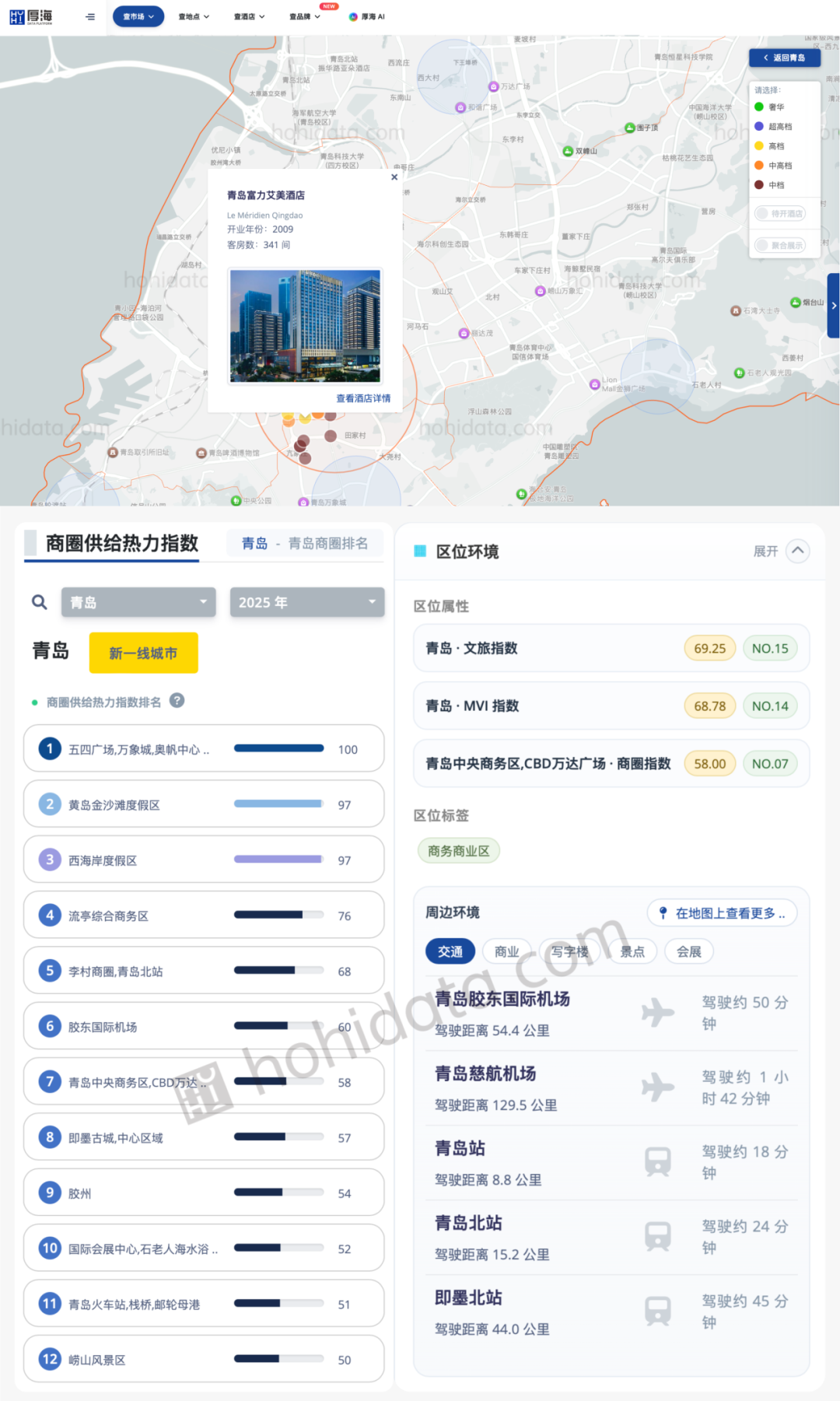This screenshot has height=1401, width=840.
Task: Click the train icon for 青岛站
Action: [x=658, y=1162]
